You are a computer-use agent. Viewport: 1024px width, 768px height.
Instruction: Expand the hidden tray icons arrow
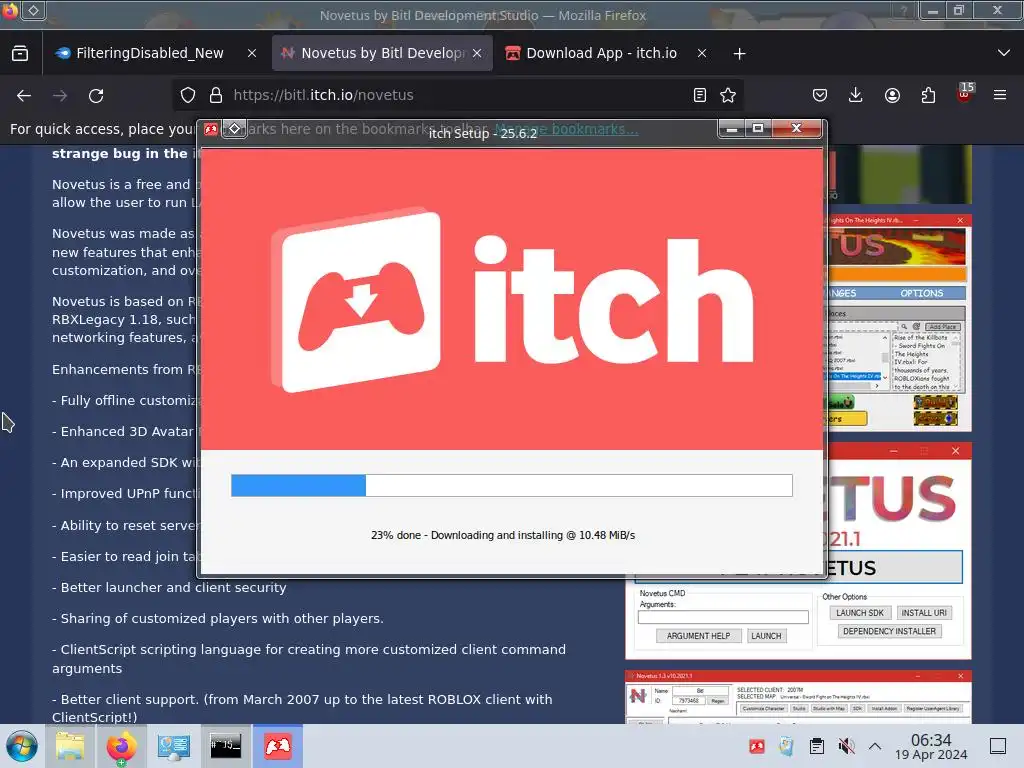coord(875,746)
